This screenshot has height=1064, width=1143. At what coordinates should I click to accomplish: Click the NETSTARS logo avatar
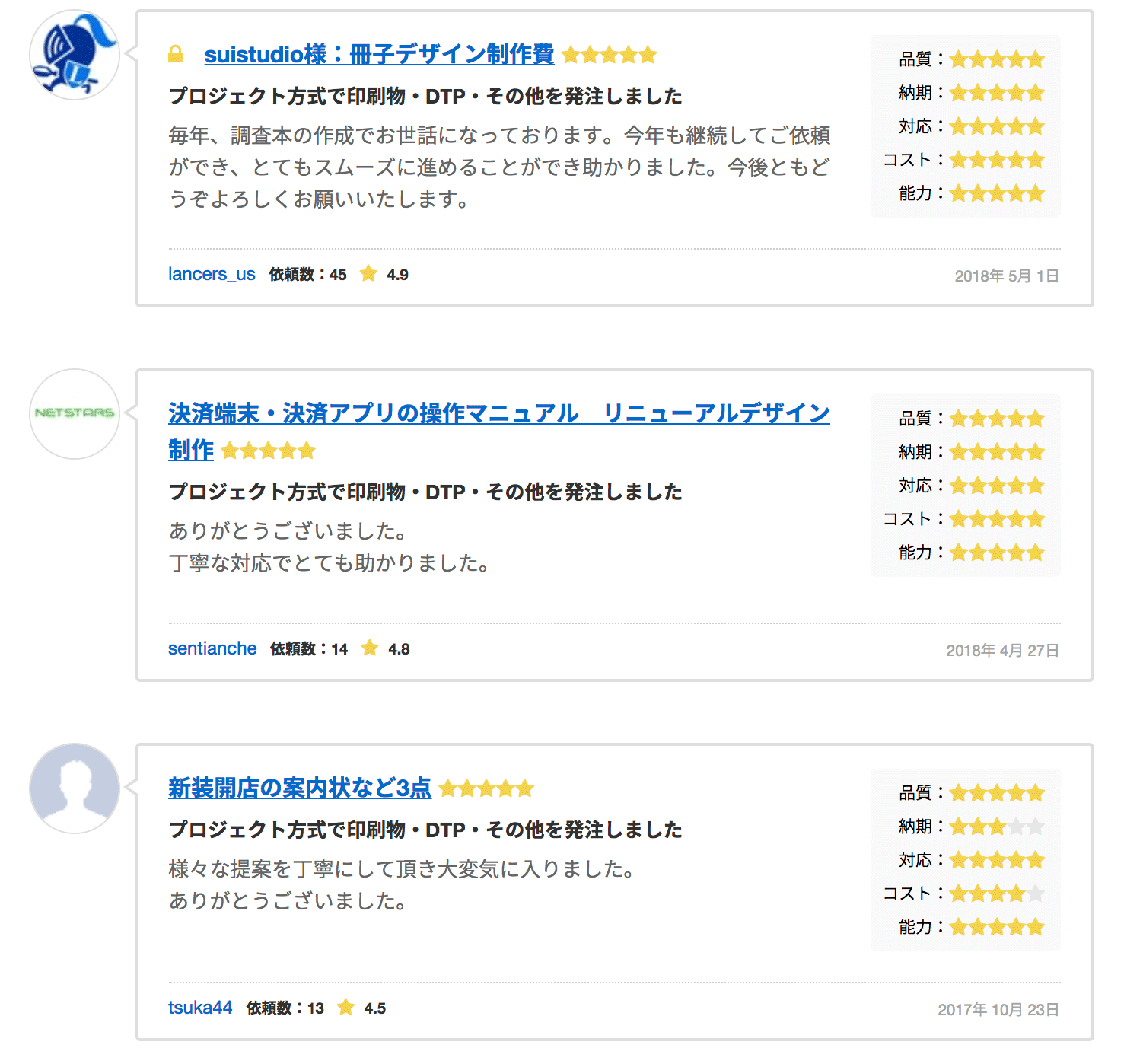(74, 413)
